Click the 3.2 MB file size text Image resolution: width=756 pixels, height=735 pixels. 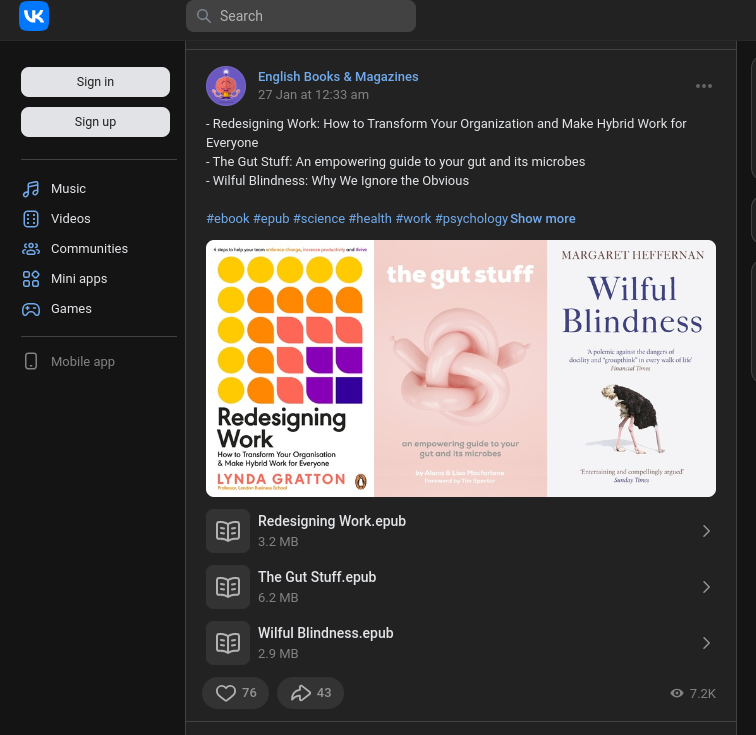278,542
